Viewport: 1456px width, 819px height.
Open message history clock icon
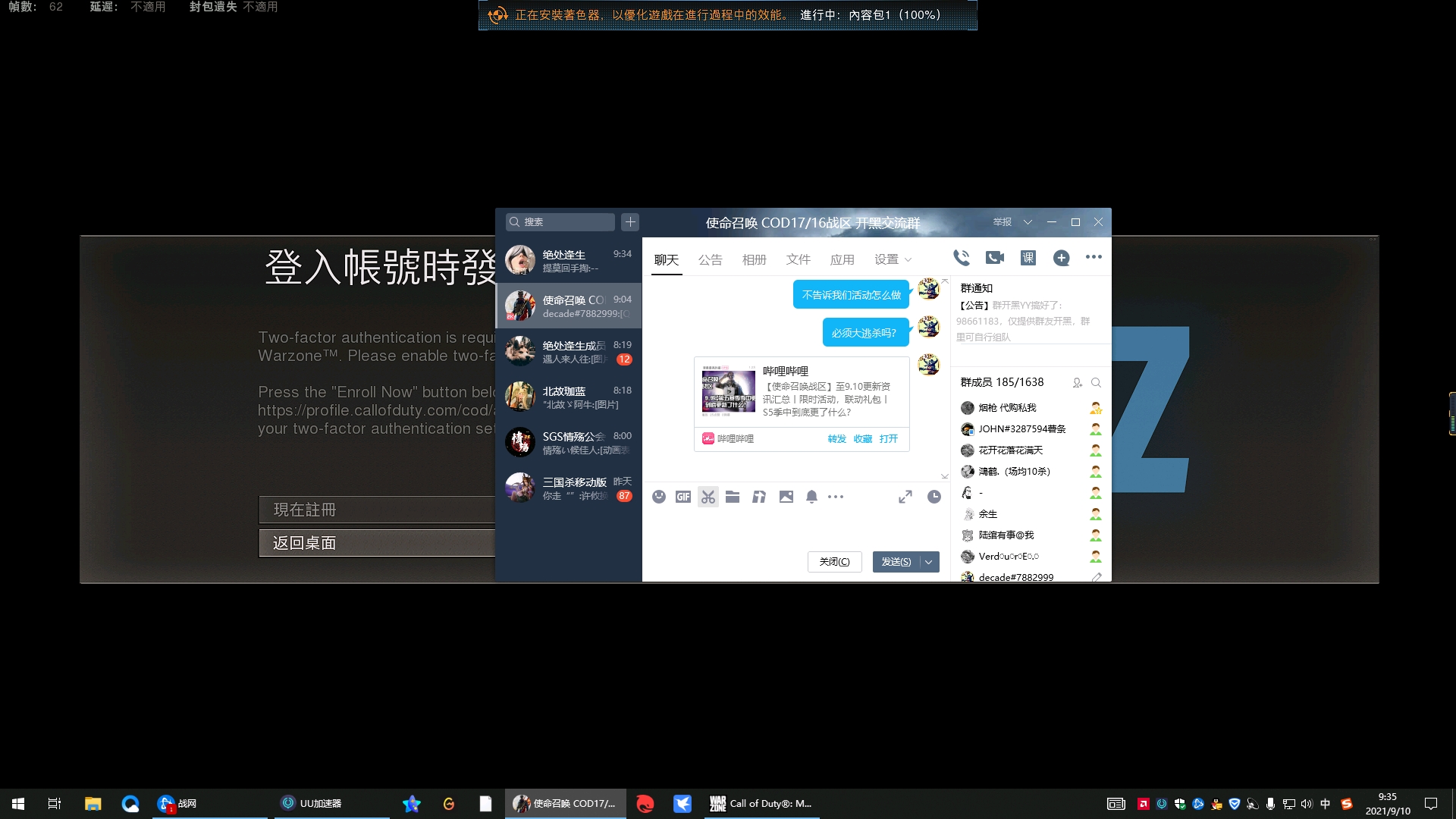[x=934, y=497]
